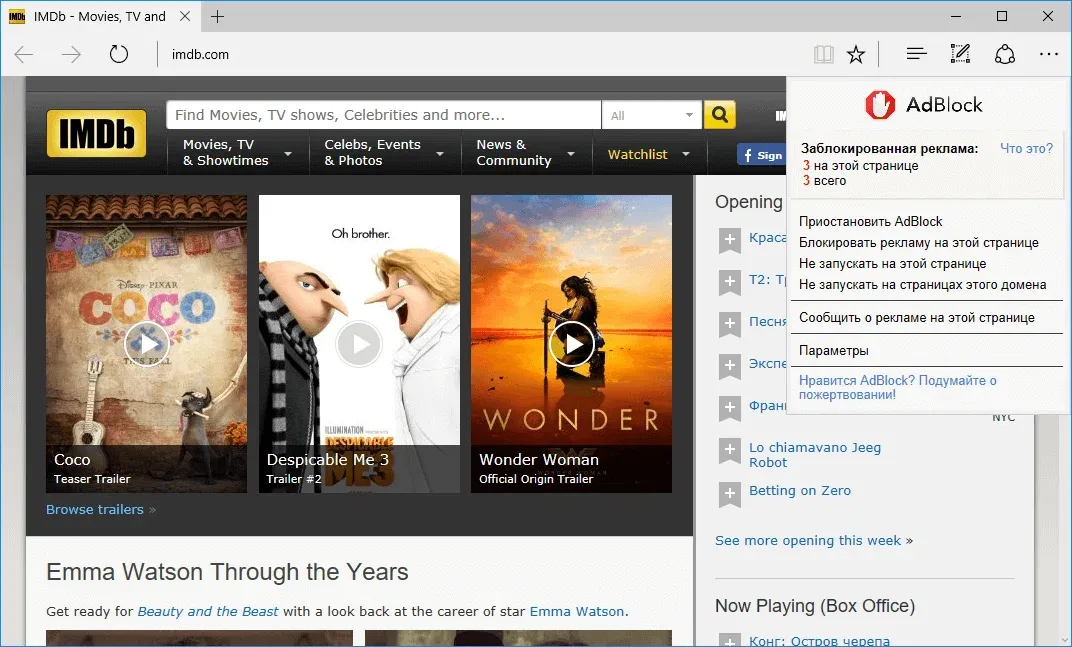Open the Share icon in toolbar
1072x647 pixels.
1004,54
